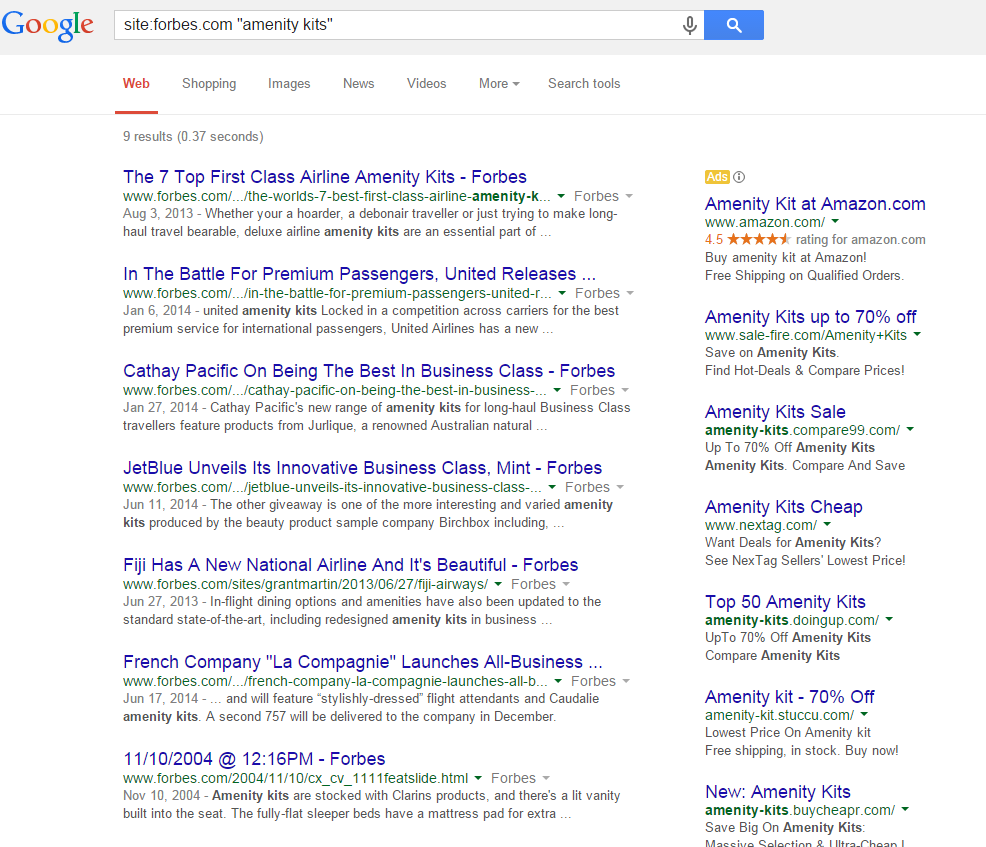Expand arrow next to buycheapr.com ad URL
This screenshot has height=847, width=986.
click(x=905, y=809)
